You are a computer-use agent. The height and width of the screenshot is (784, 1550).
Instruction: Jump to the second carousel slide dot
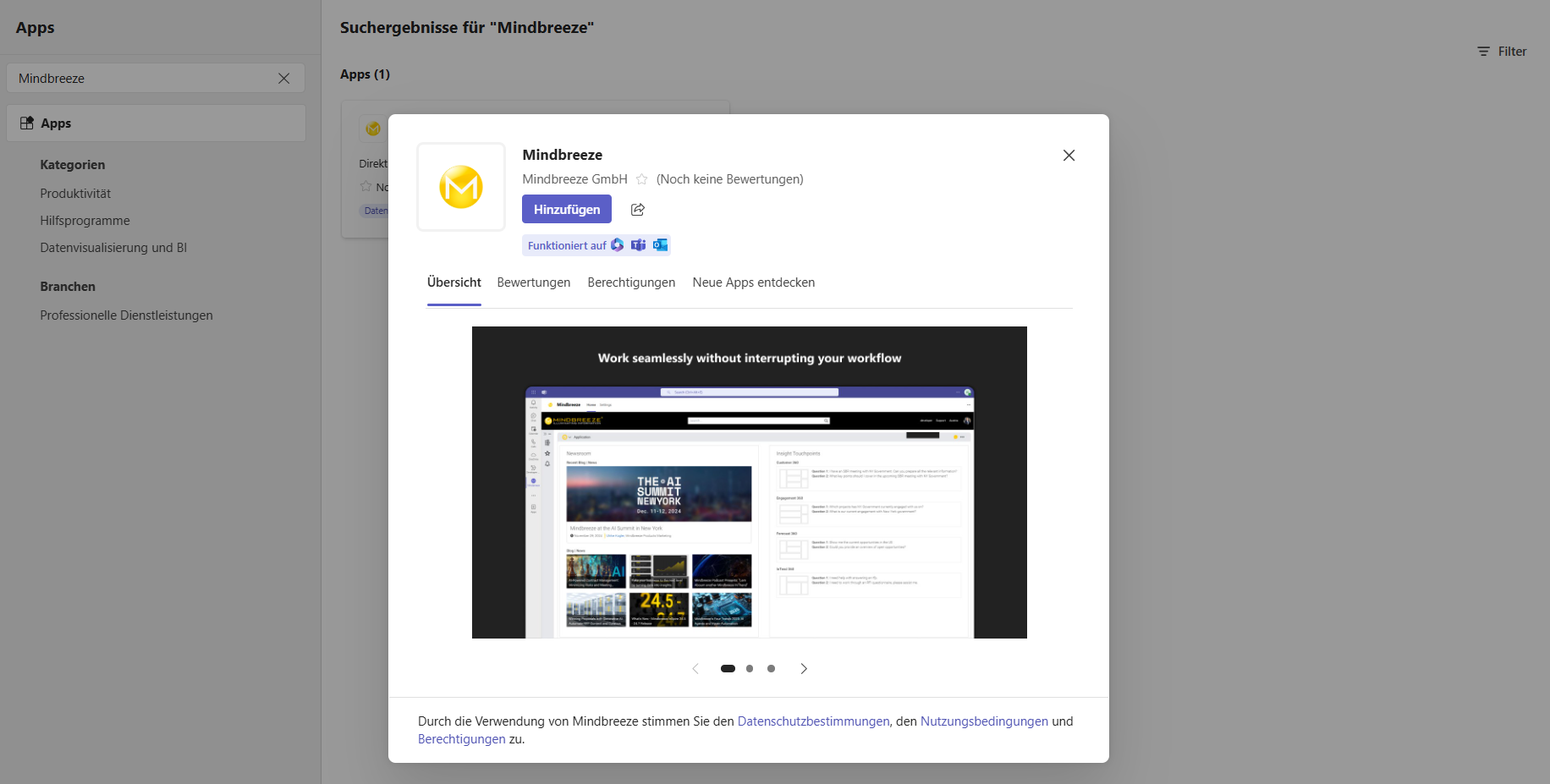point(750,669)
